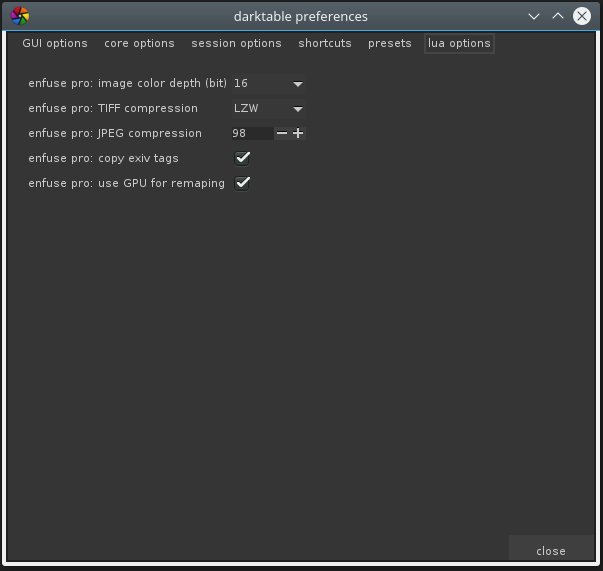Click the JPEG compression value field
This screenshot has width=603, height=571.
(x=251, y=134)
